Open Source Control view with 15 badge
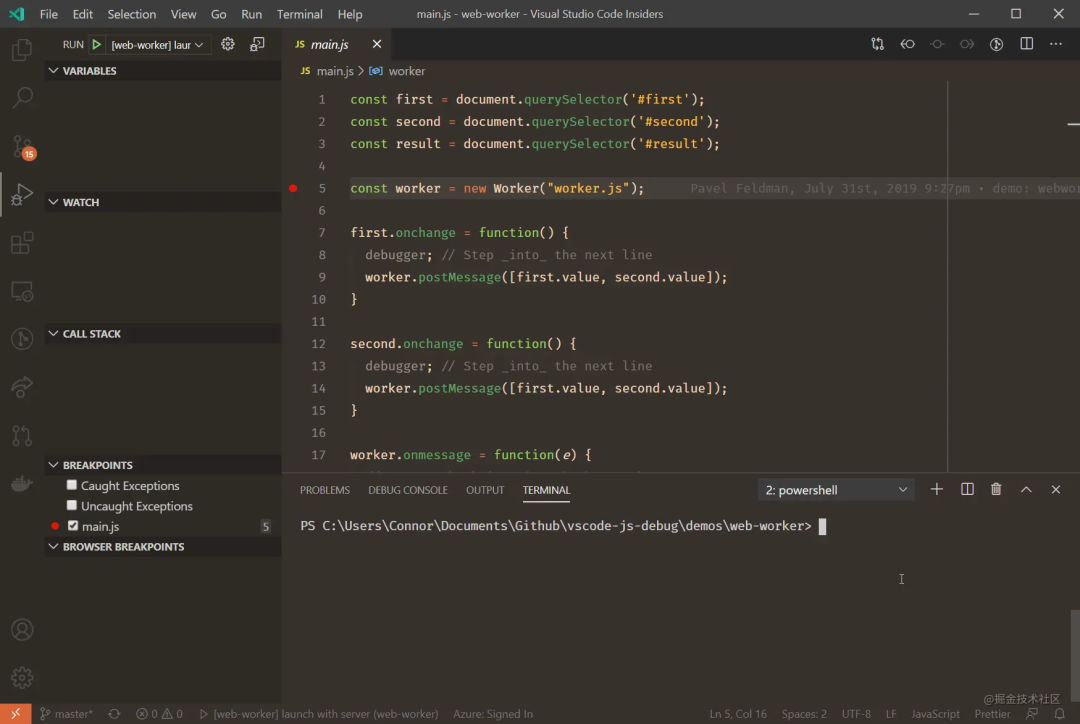Viewport: 1080px width, 724px height. coord(21,146)
